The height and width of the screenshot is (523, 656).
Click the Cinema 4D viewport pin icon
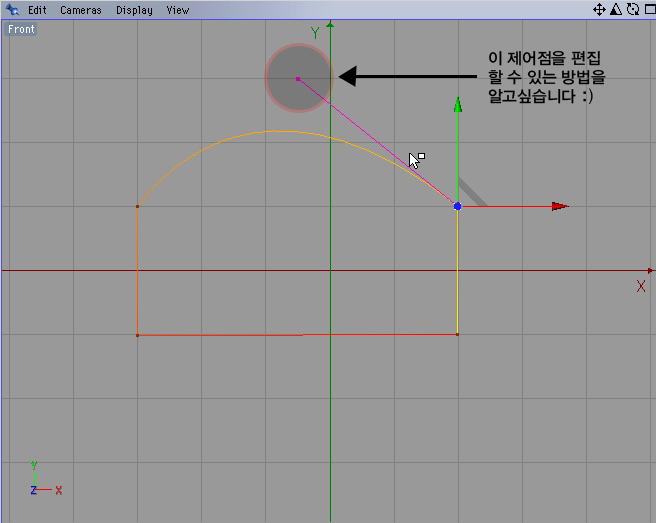12,10
